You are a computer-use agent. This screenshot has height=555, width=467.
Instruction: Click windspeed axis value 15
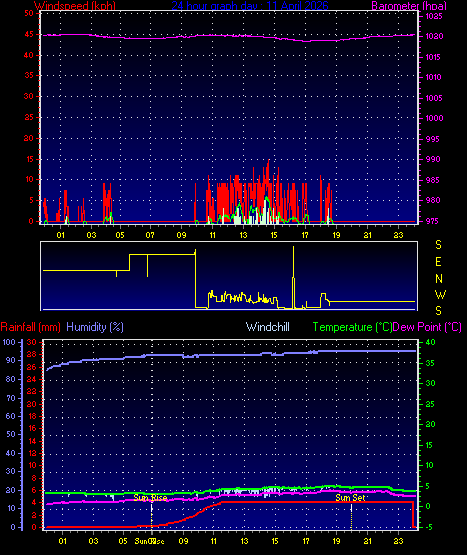pos(29,159)
